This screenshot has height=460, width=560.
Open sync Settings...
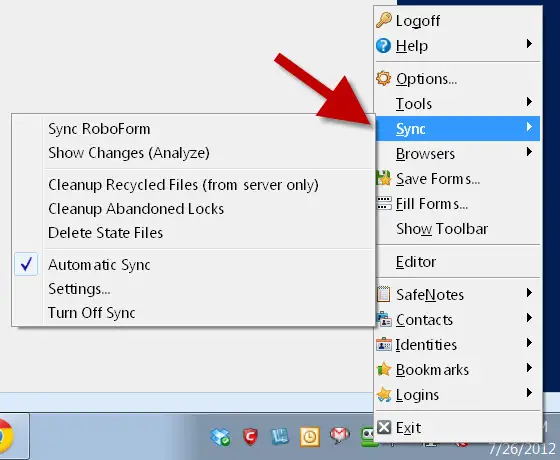coord(79,289)
